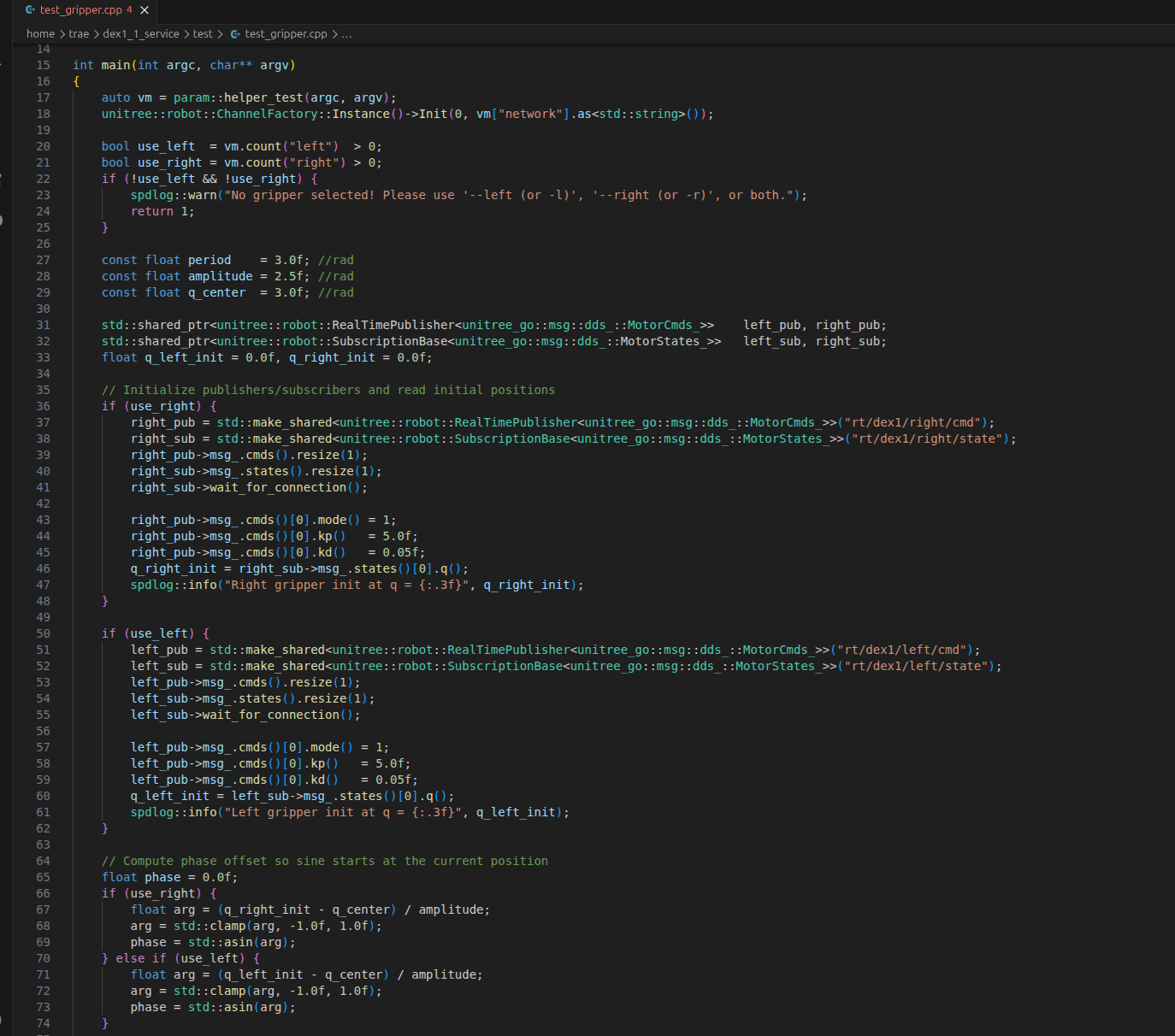The width and height of the screenshot is (1175, 1036).
Task: Expand the breadcrumb ellipsis symbol list
Action: [x=346, y=34]
